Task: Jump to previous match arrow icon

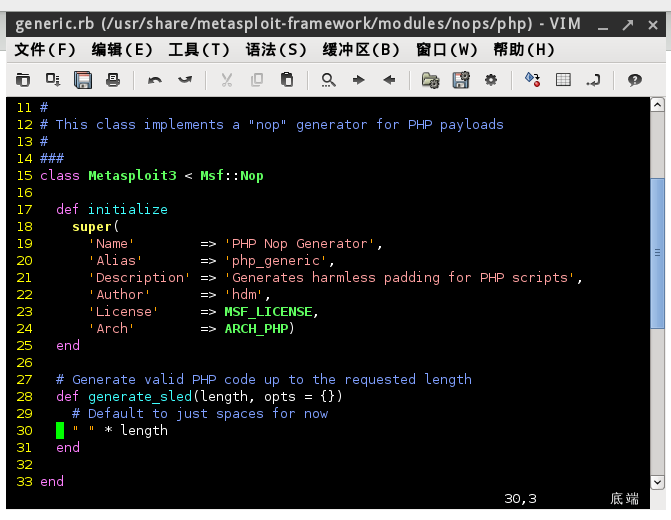Action: [x=389, y=80]
